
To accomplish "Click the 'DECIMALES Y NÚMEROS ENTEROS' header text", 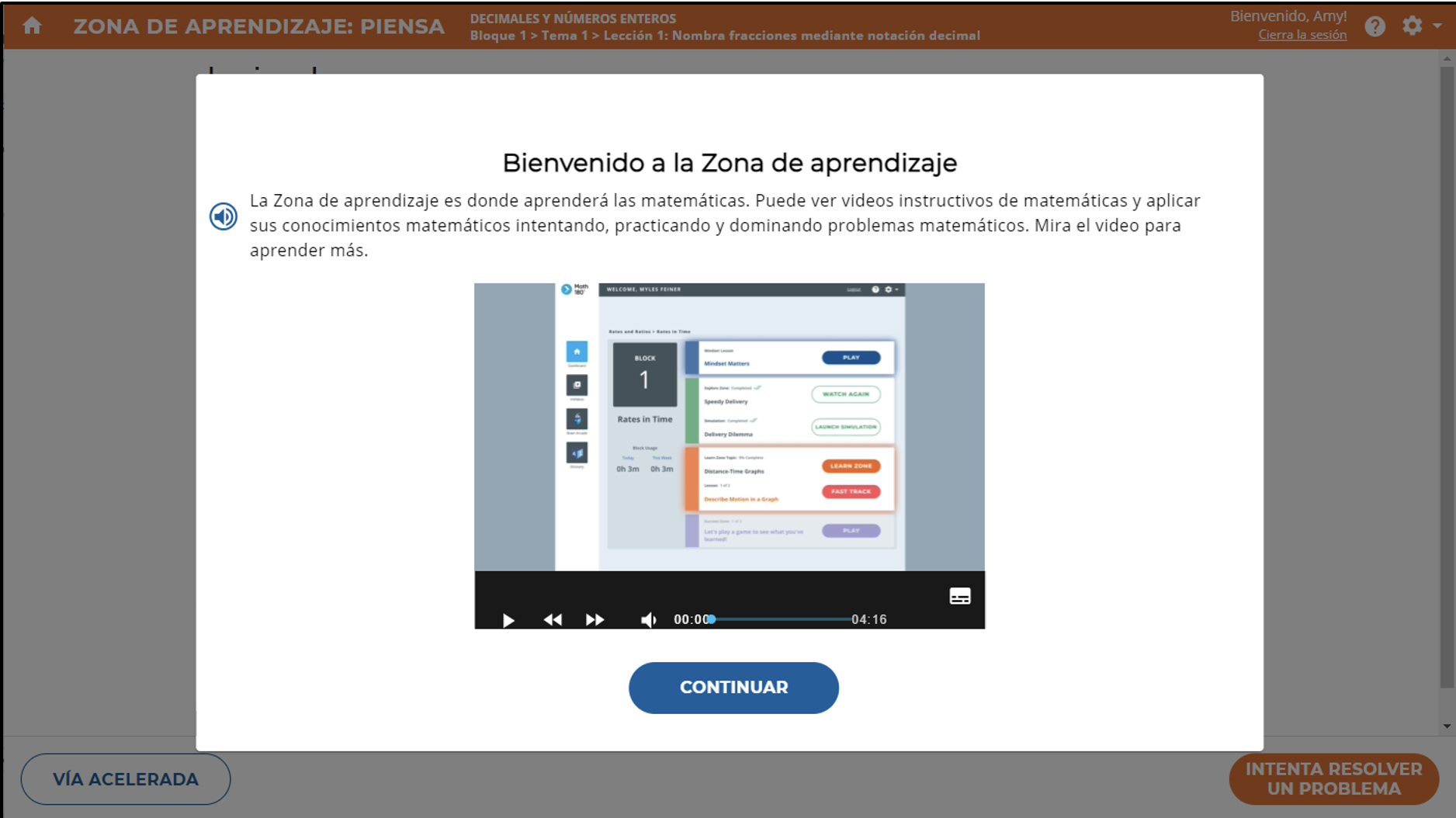I will click(x=573, y=19).
